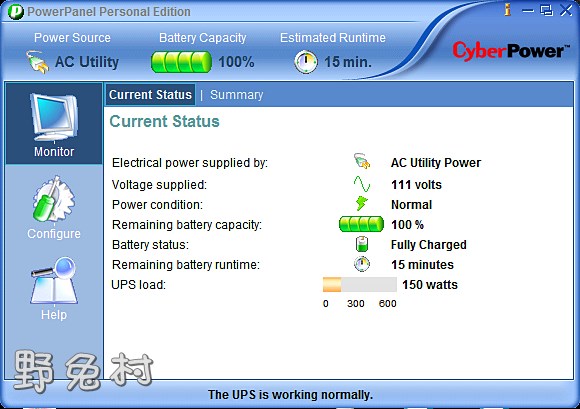Click the green lightning power condition icon
Viewport: 580px width, 409px height.
361,204
